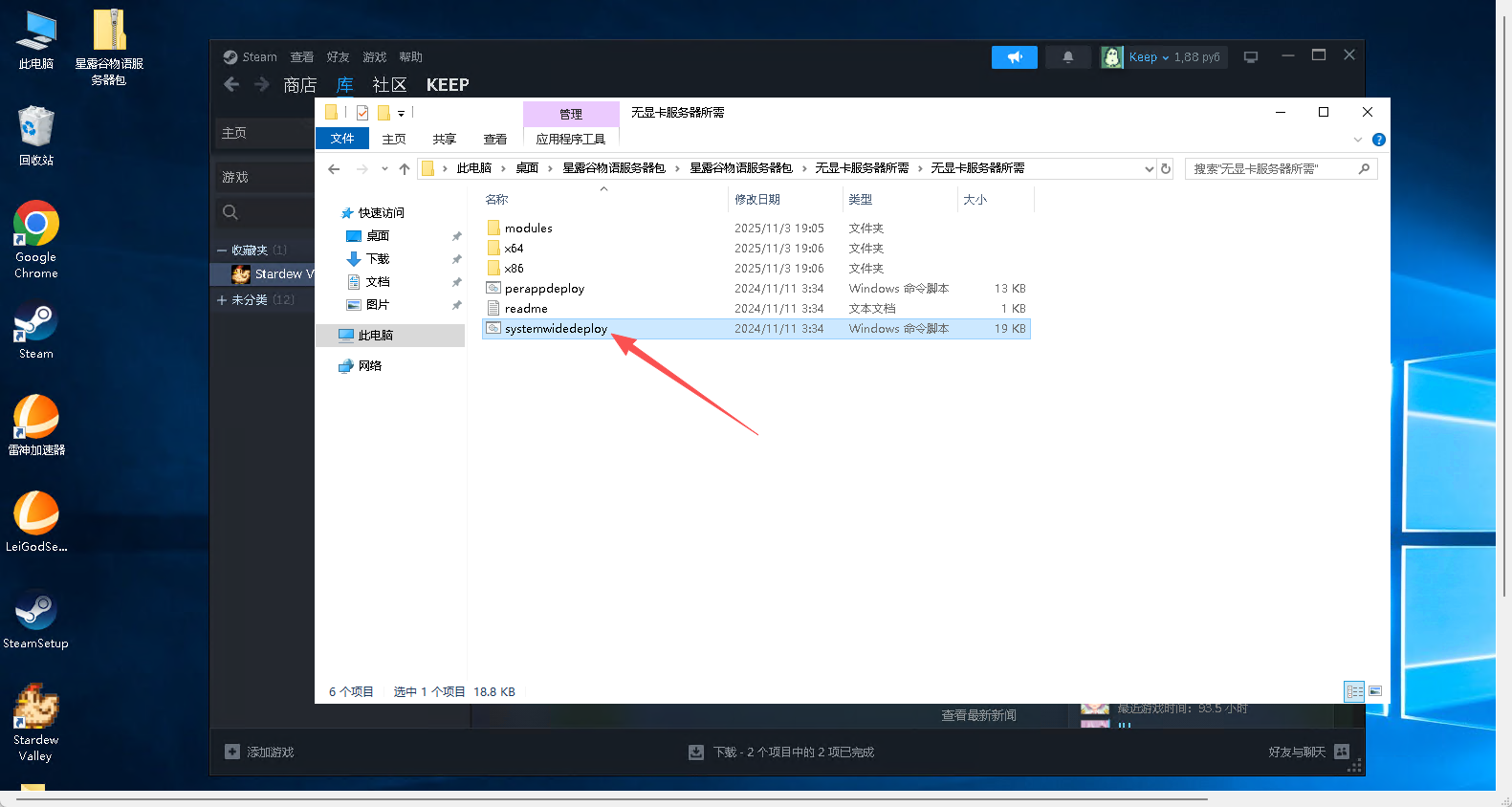
Task: Switch to large icons view button
Action: (x=1375, y=691)
